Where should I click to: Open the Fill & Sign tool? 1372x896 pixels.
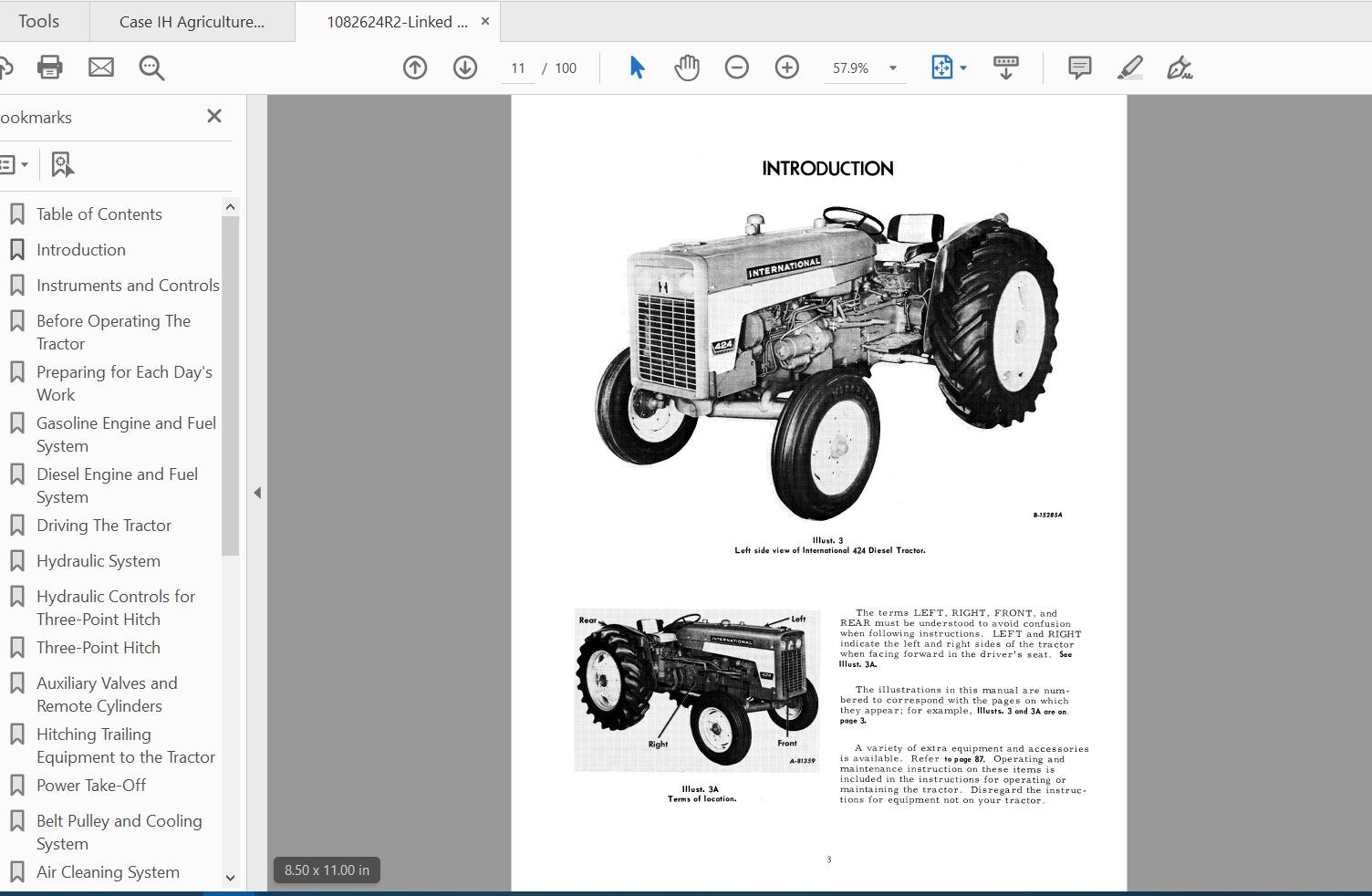pyautogui.click(x=1180, y=67)
